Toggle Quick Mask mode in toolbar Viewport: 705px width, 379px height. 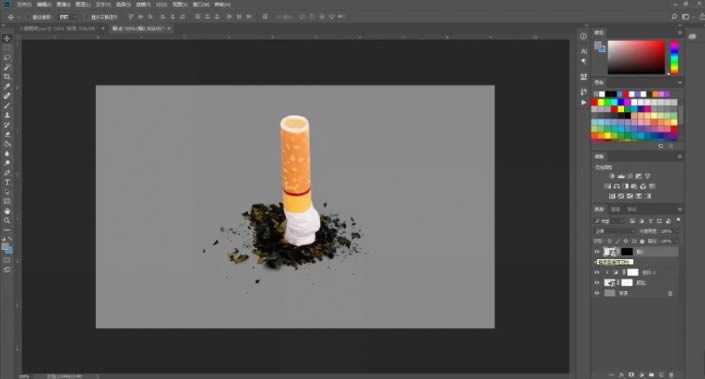pos(7,260)
